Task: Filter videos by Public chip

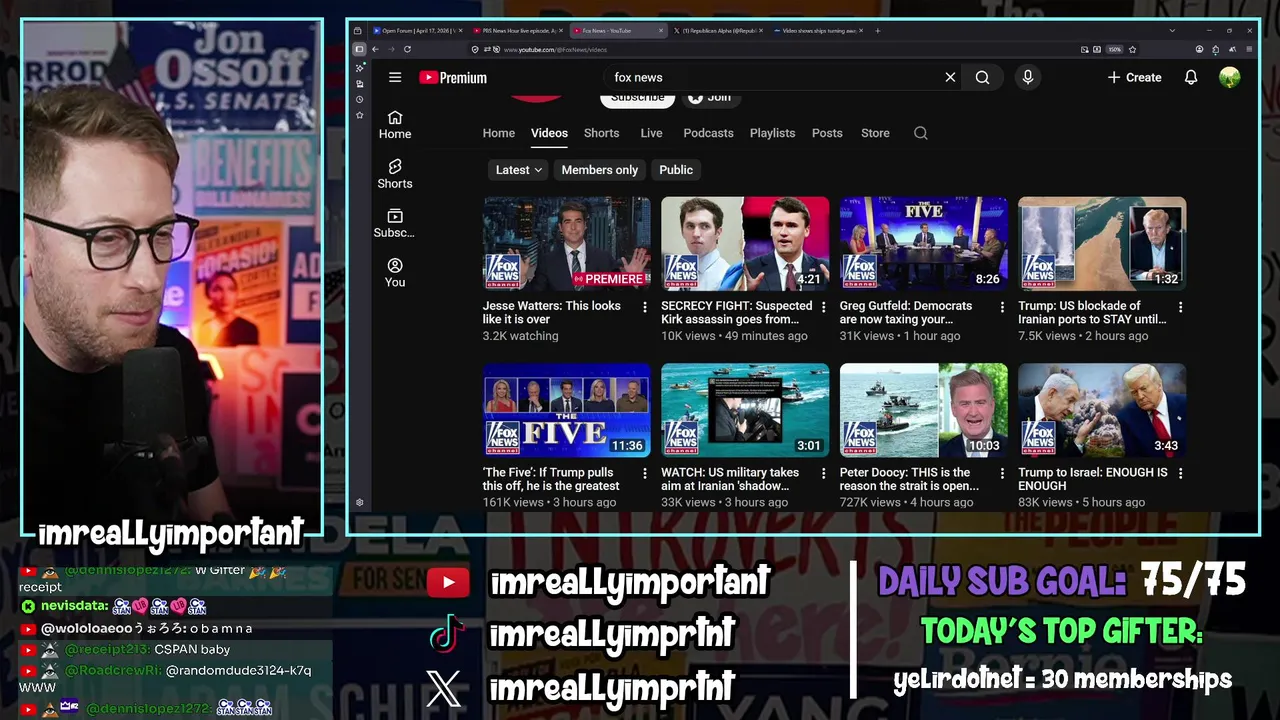Action: (x=676, y=170)
